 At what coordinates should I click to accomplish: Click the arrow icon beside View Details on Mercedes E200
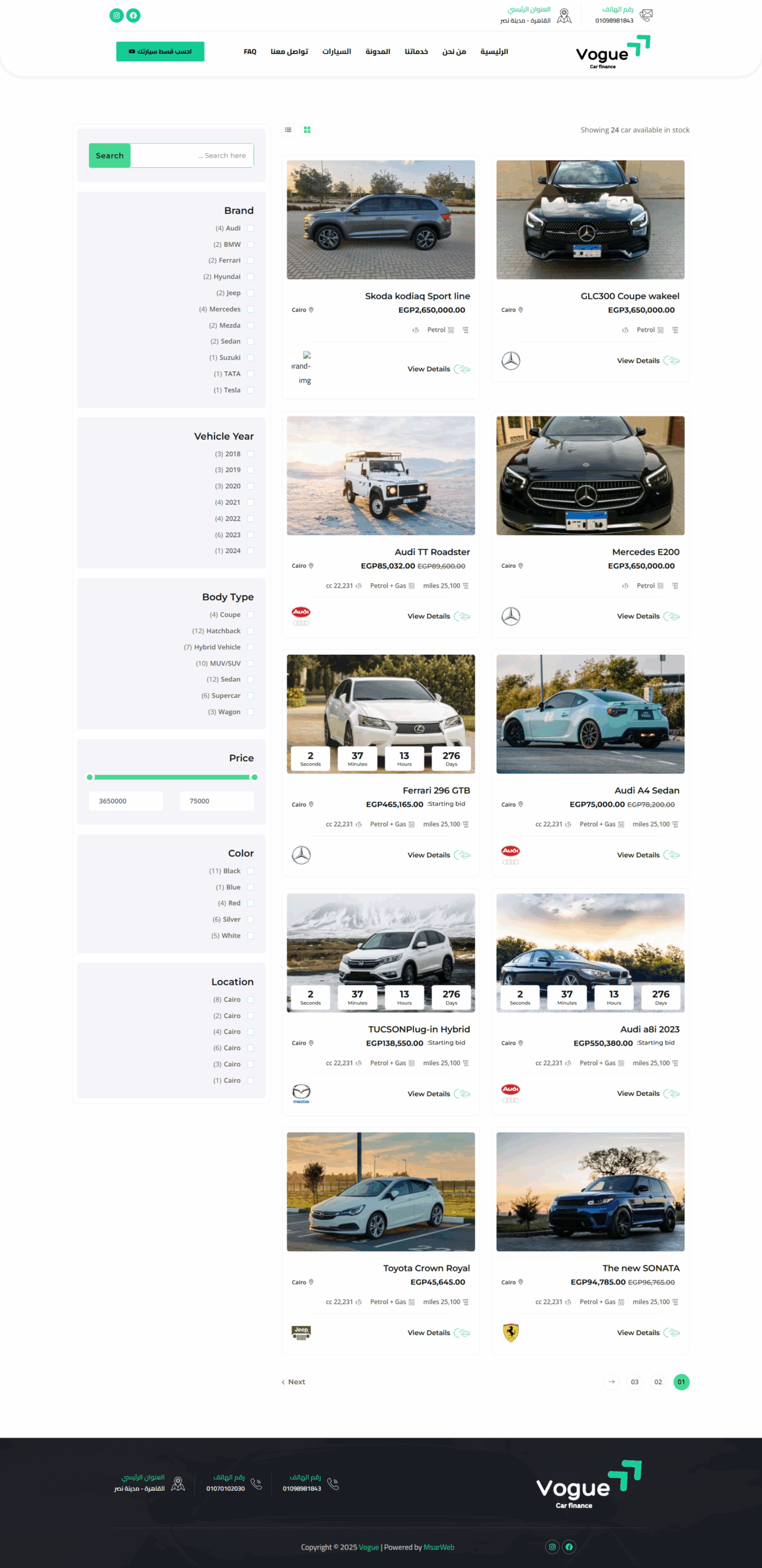tap(672, 616)
